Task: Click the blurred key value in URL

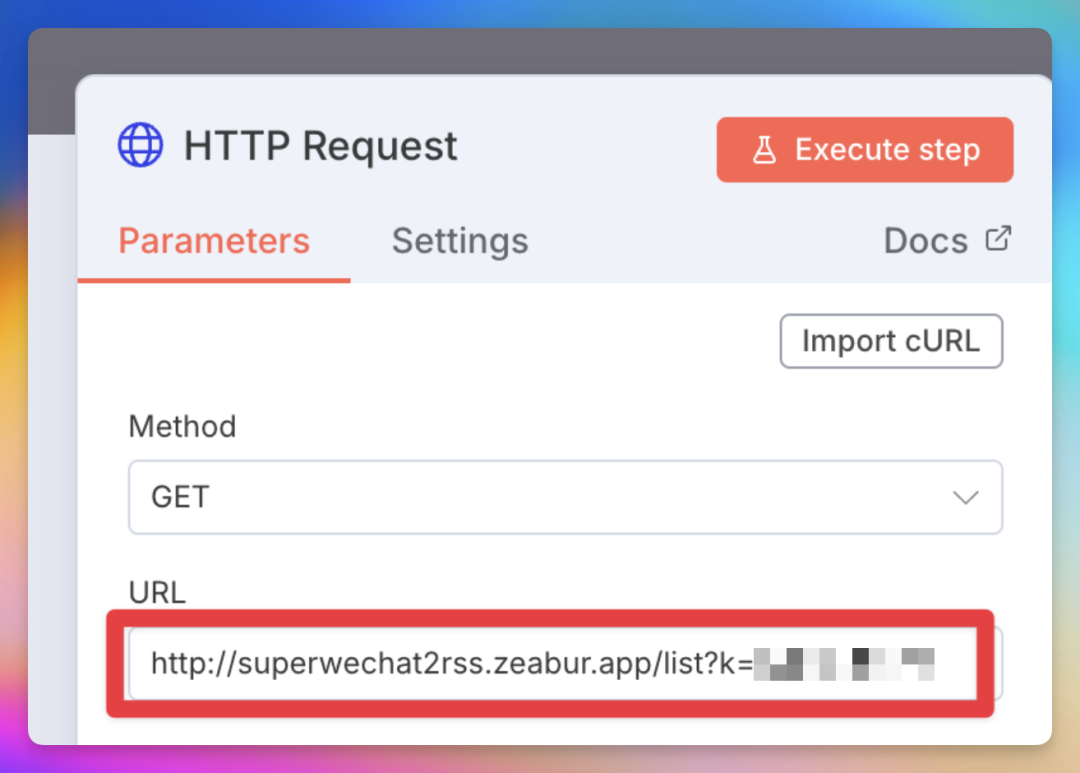Action: (x=844, y=663)
